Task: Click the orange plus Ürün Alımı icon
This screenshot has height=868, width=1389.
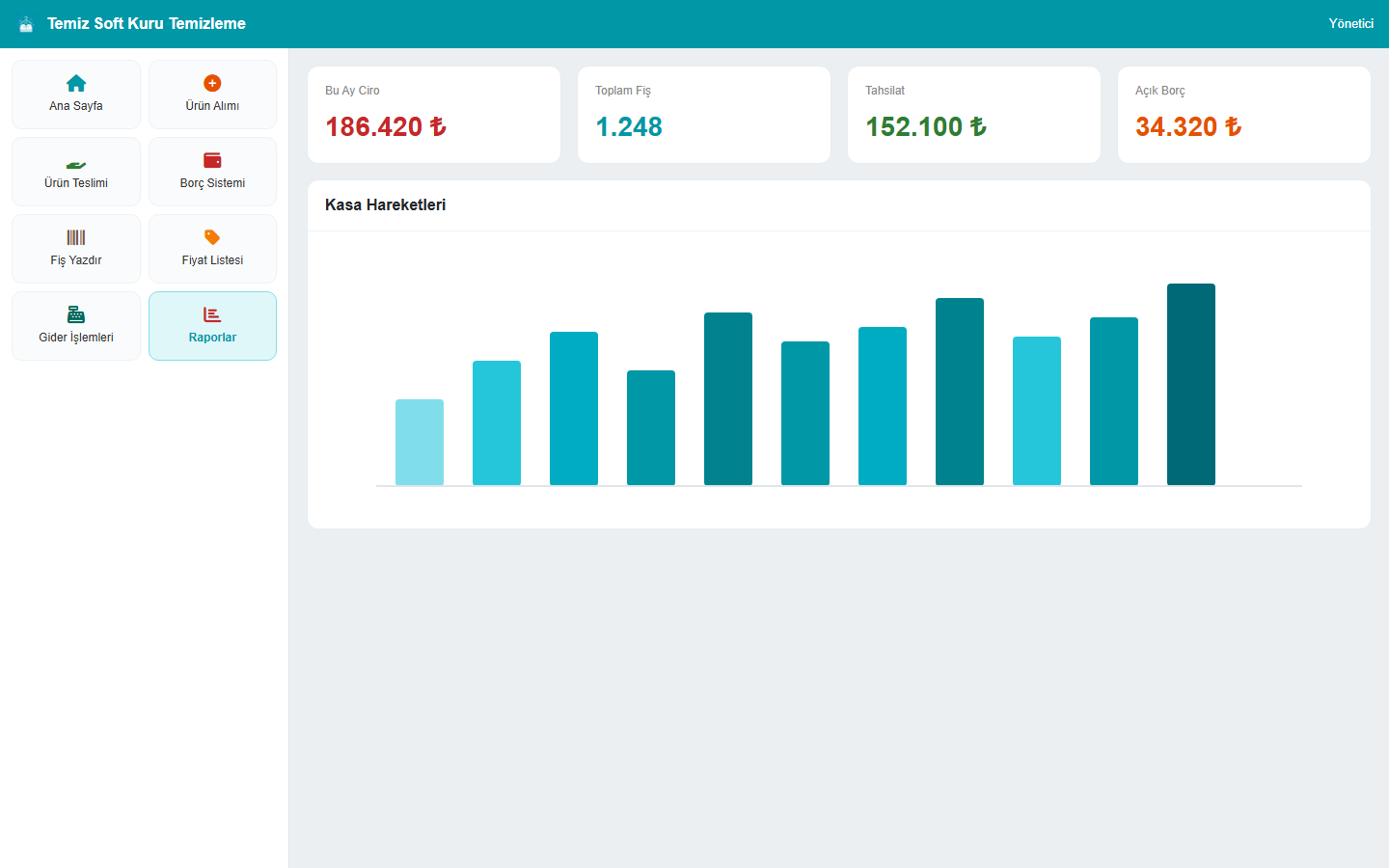Action: click(212, 83)
